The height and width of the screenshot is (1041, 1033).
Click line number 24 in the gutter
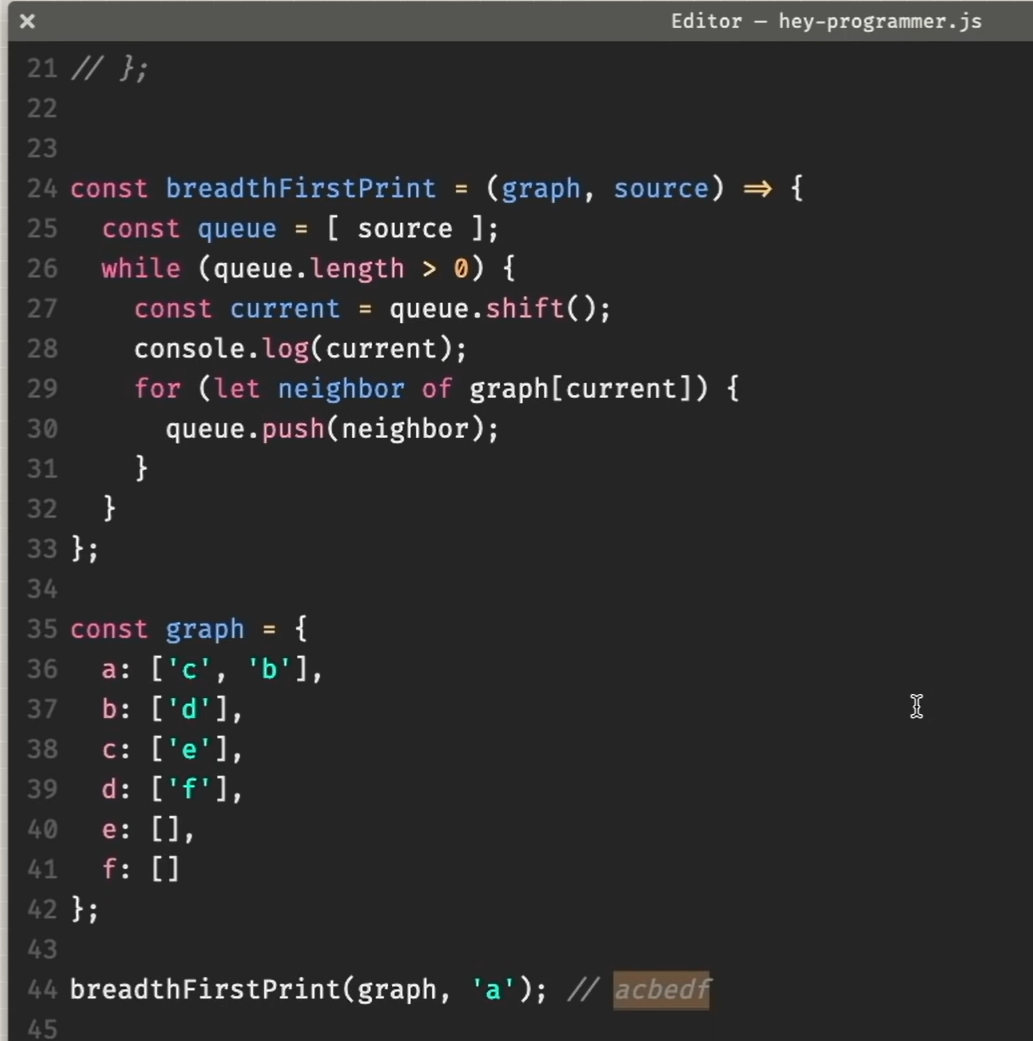pyautogui.click(x=42, y=189)
